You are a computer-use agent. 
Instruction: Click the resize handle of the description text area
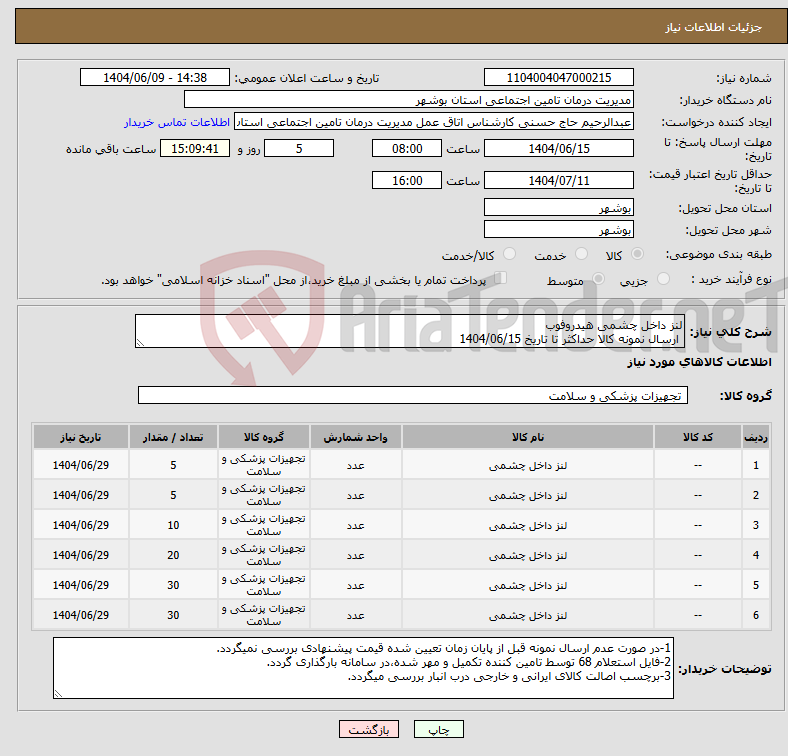pos(140,343)
